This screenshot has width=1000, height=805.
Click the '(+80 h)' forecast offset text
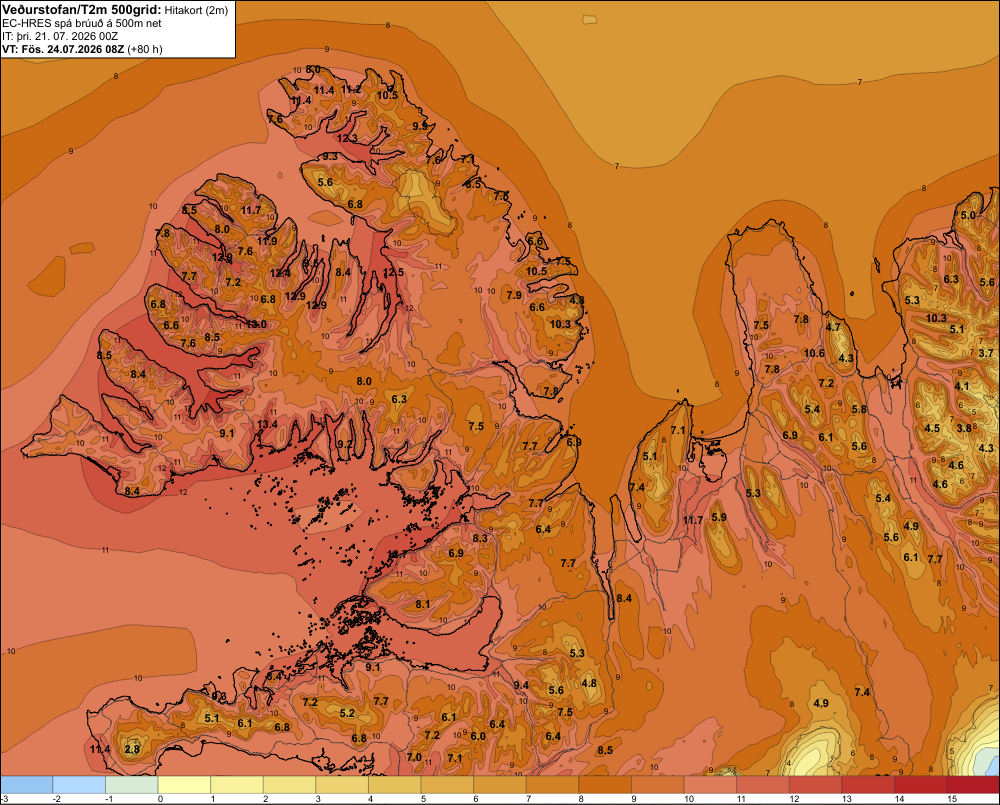(x=145, y=49)
